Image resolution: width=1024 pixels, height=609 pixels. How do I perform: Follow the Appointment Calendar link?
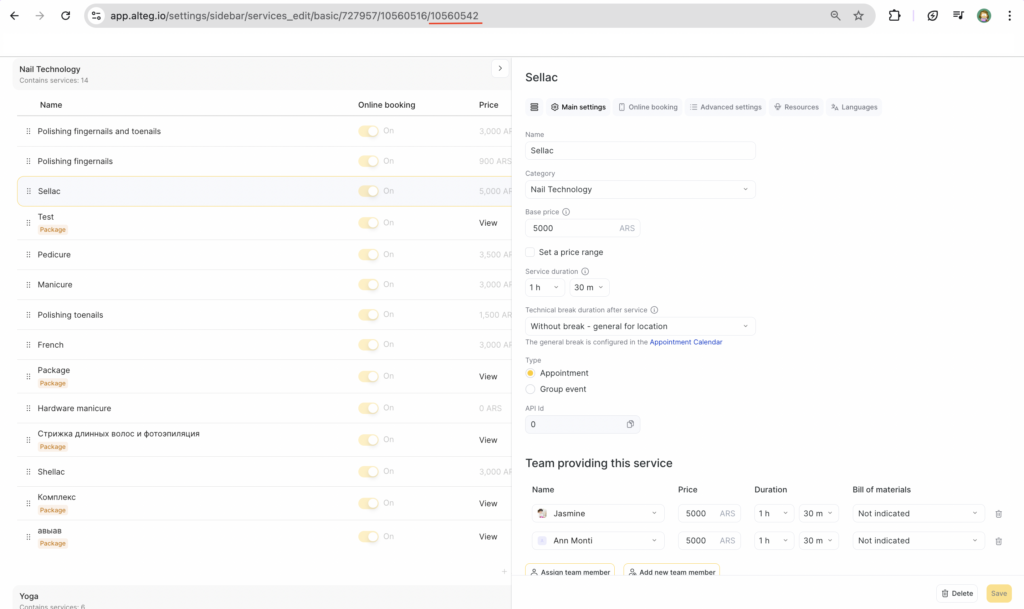(x=685, y=342)
